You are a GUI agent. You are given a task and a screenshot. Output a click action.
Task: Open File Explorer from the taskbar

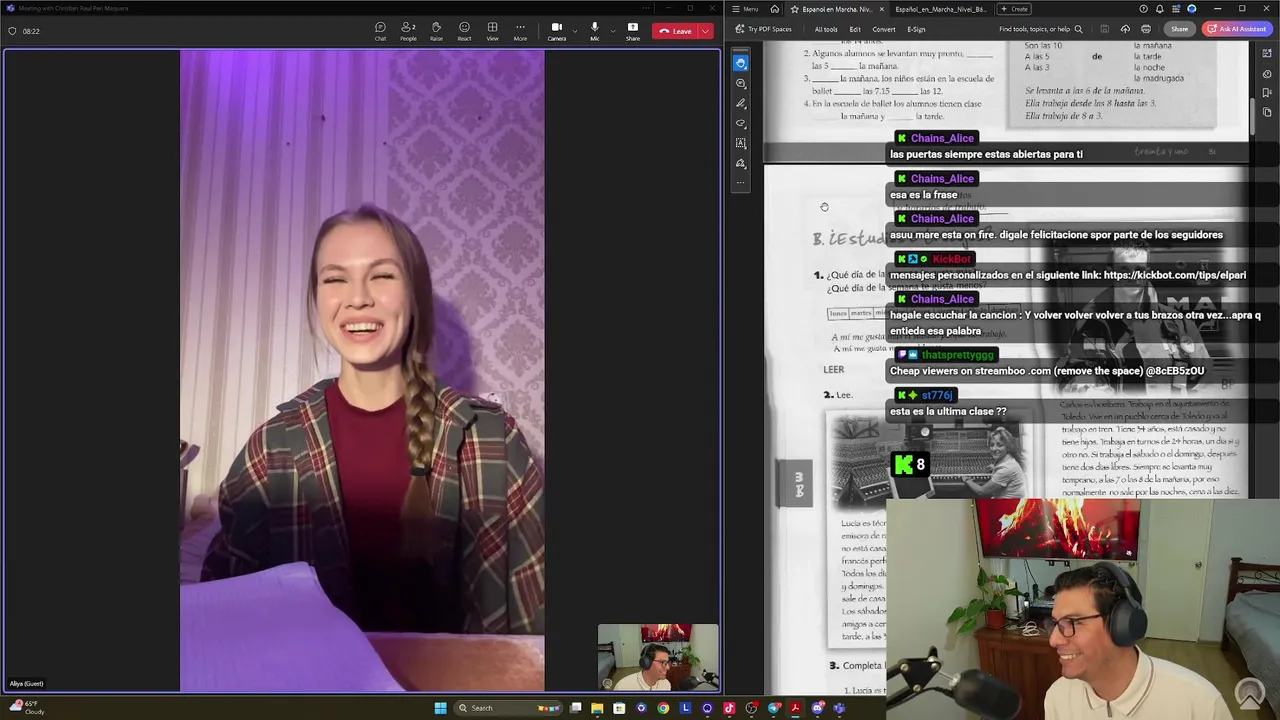[x=597, y=708]
